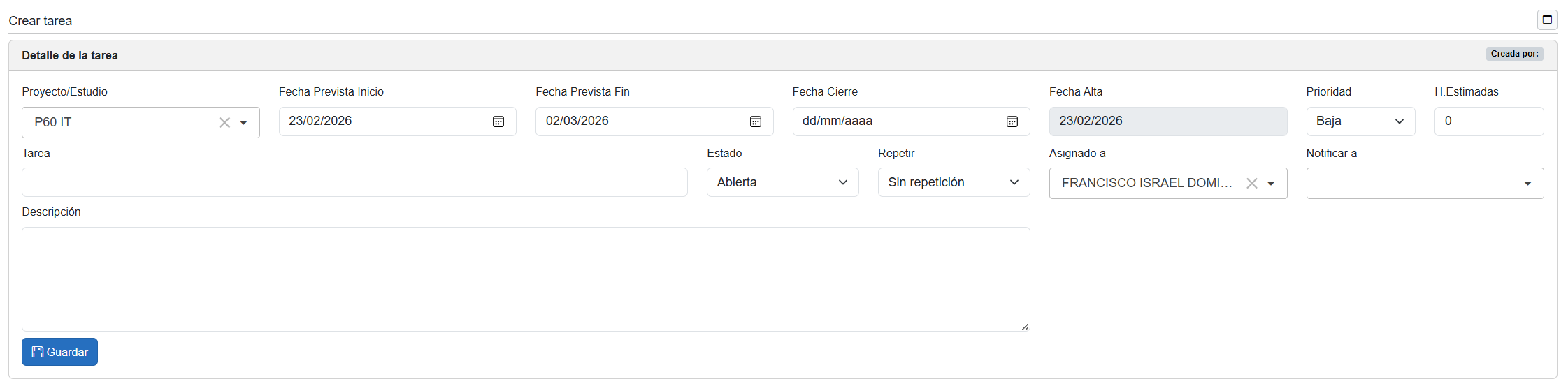1568x391 pixels.
Task: Open calendar picker for Fecha Cierre
Action: [x=1012, y=121]
